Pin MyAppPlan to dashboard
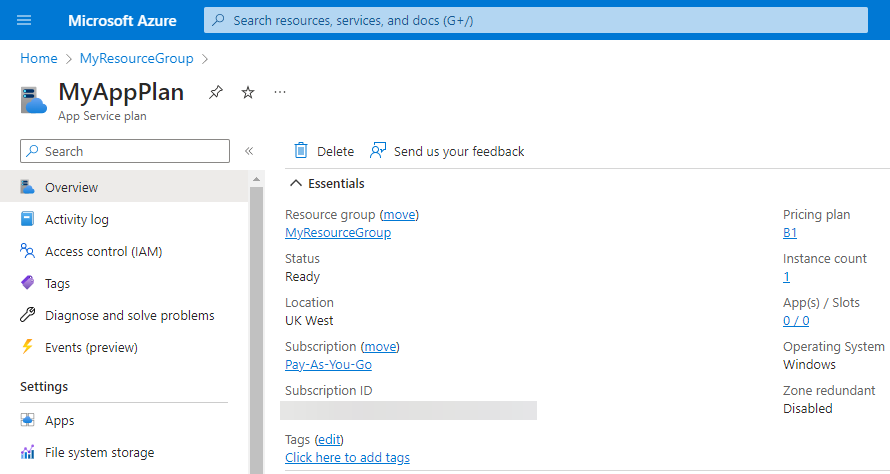The height and width of the screenshot is (474, 890). pos(216,92)
